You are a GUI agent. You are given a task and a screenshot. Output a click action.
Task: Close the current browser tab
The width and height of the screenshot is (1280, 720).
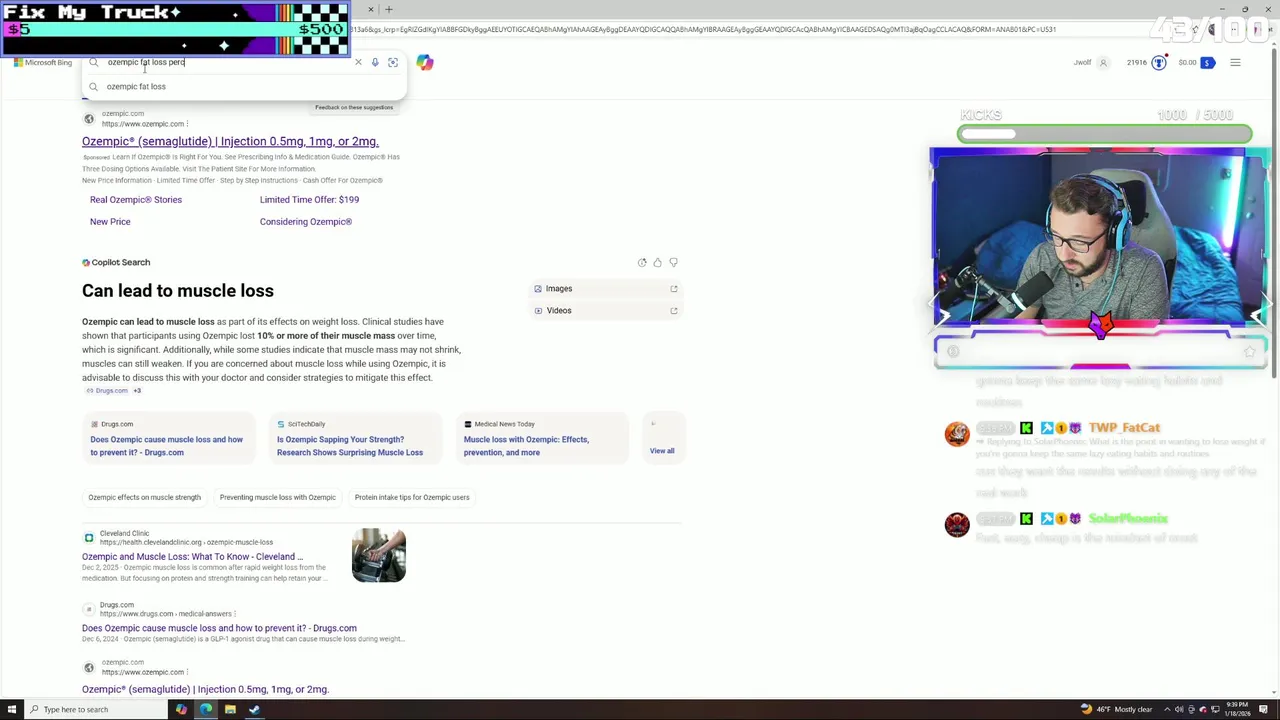370,10
